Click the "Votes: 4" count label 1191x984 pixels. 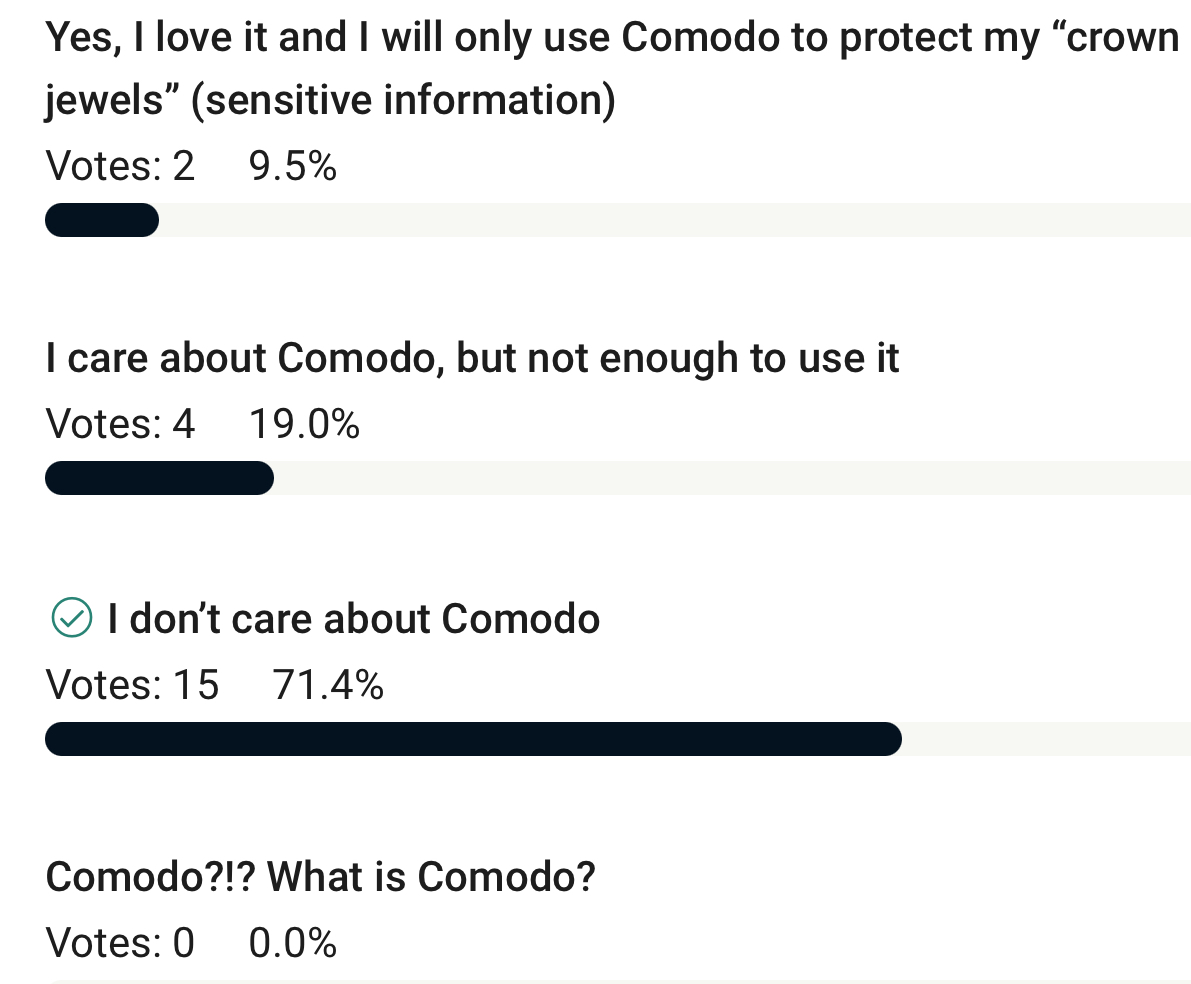tap(120, 425)
